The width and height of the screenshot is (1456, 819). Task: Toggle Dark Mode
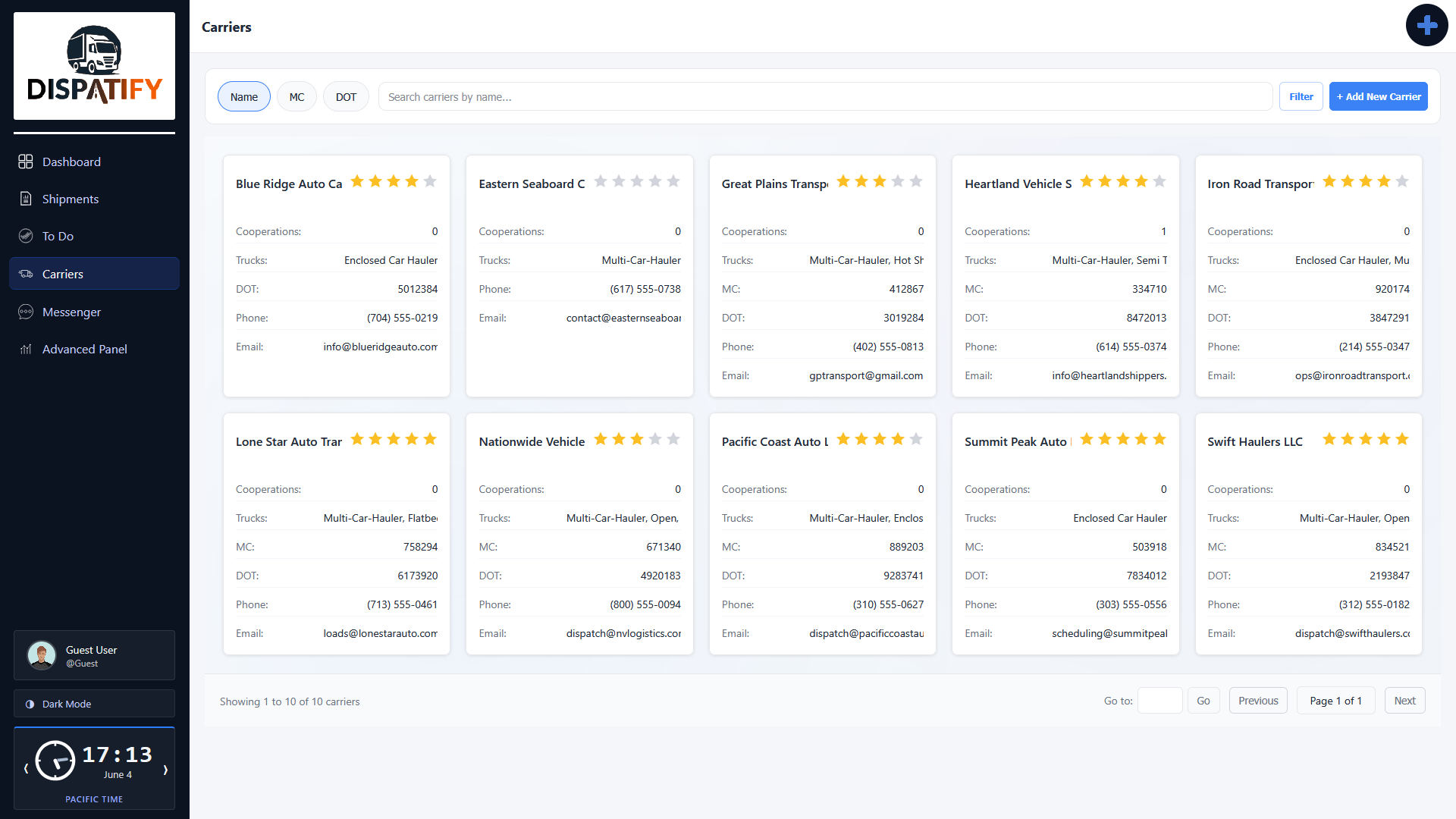click(x=94, y=704)
